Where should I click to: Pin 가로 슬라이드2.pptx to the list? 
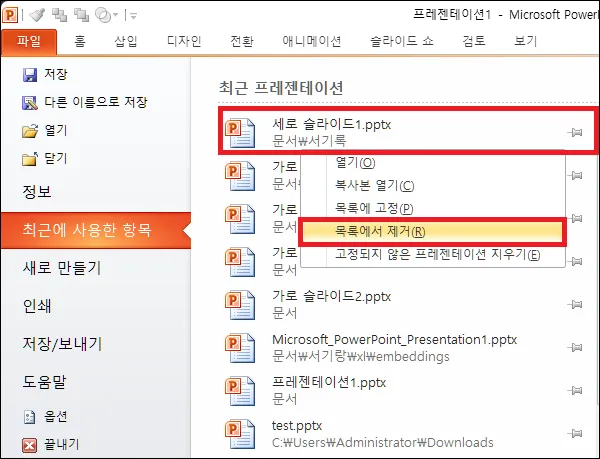tap(575, 304)
